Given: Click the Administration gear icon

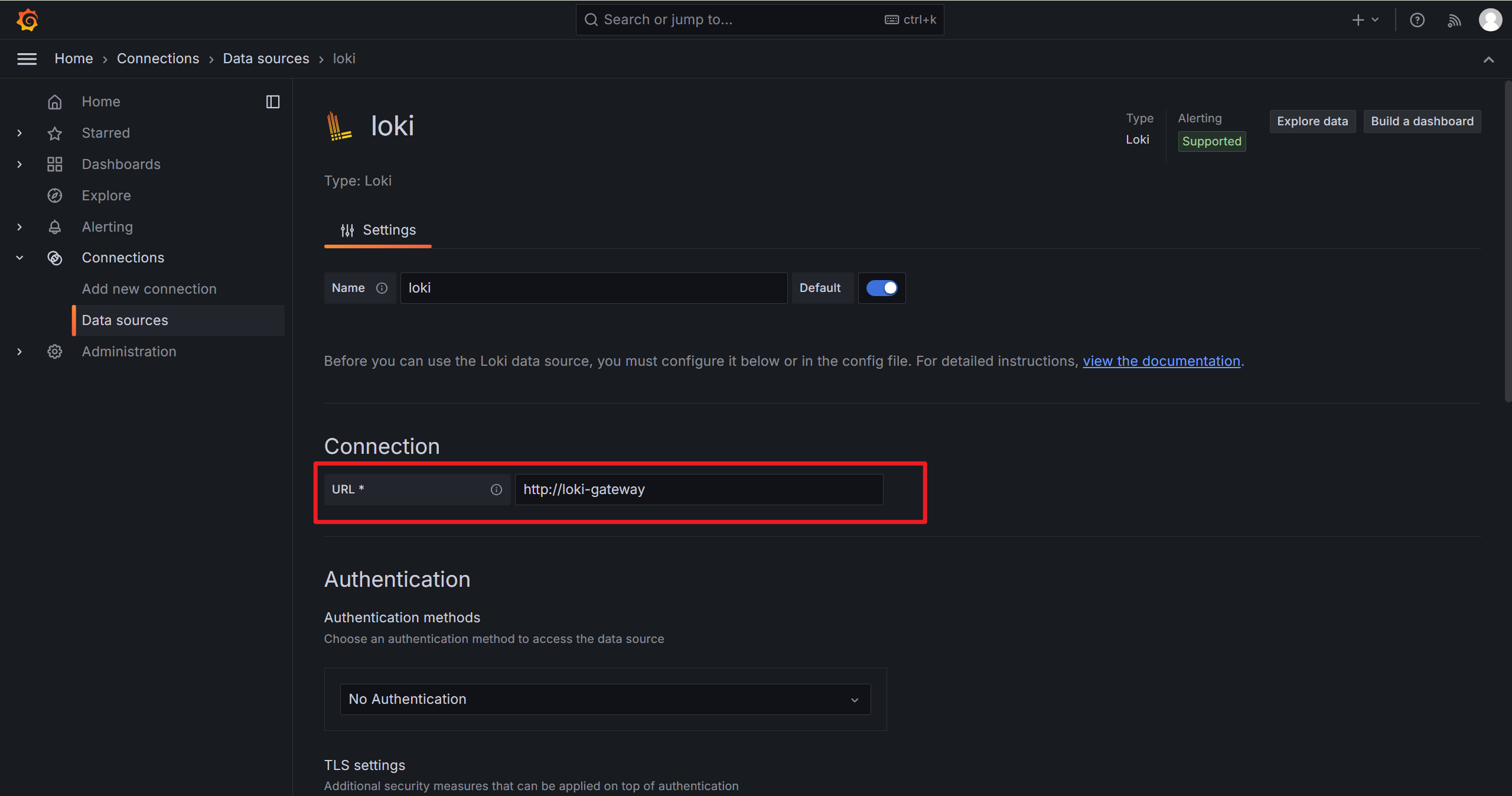Looking at the screenshot, I should (x=55, y=352).
